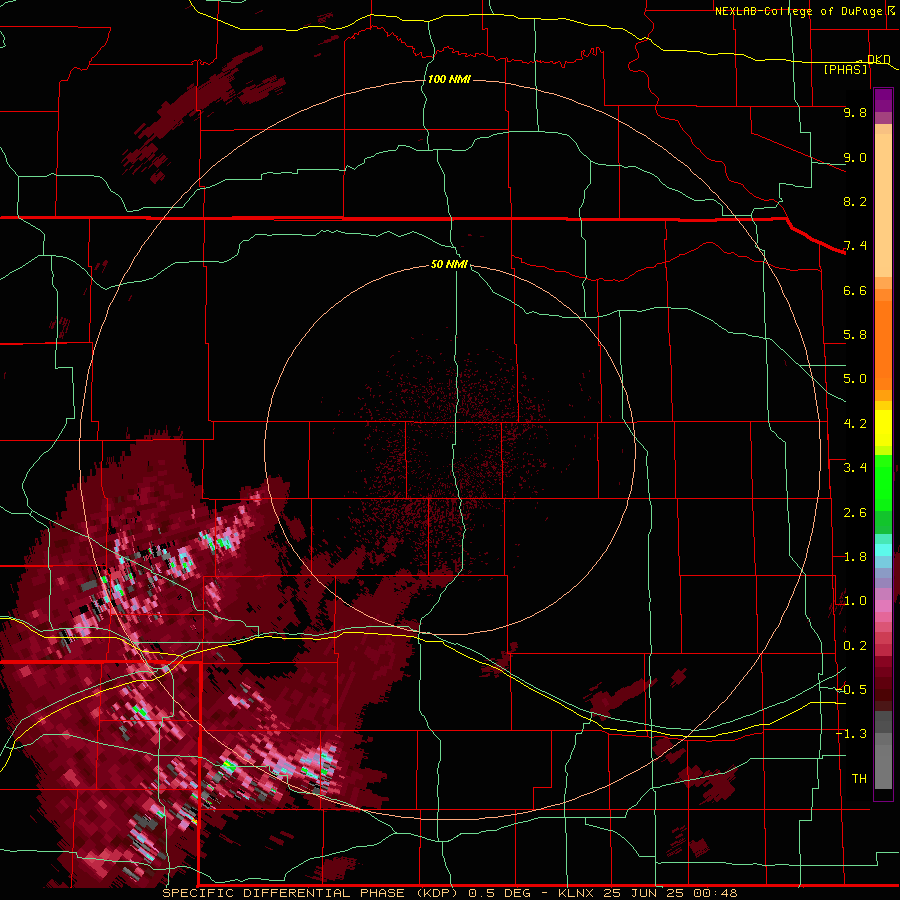Click the DKD label near the PHAS text
The height and width of the screenshot is (900, 900).
pos(878,59)
